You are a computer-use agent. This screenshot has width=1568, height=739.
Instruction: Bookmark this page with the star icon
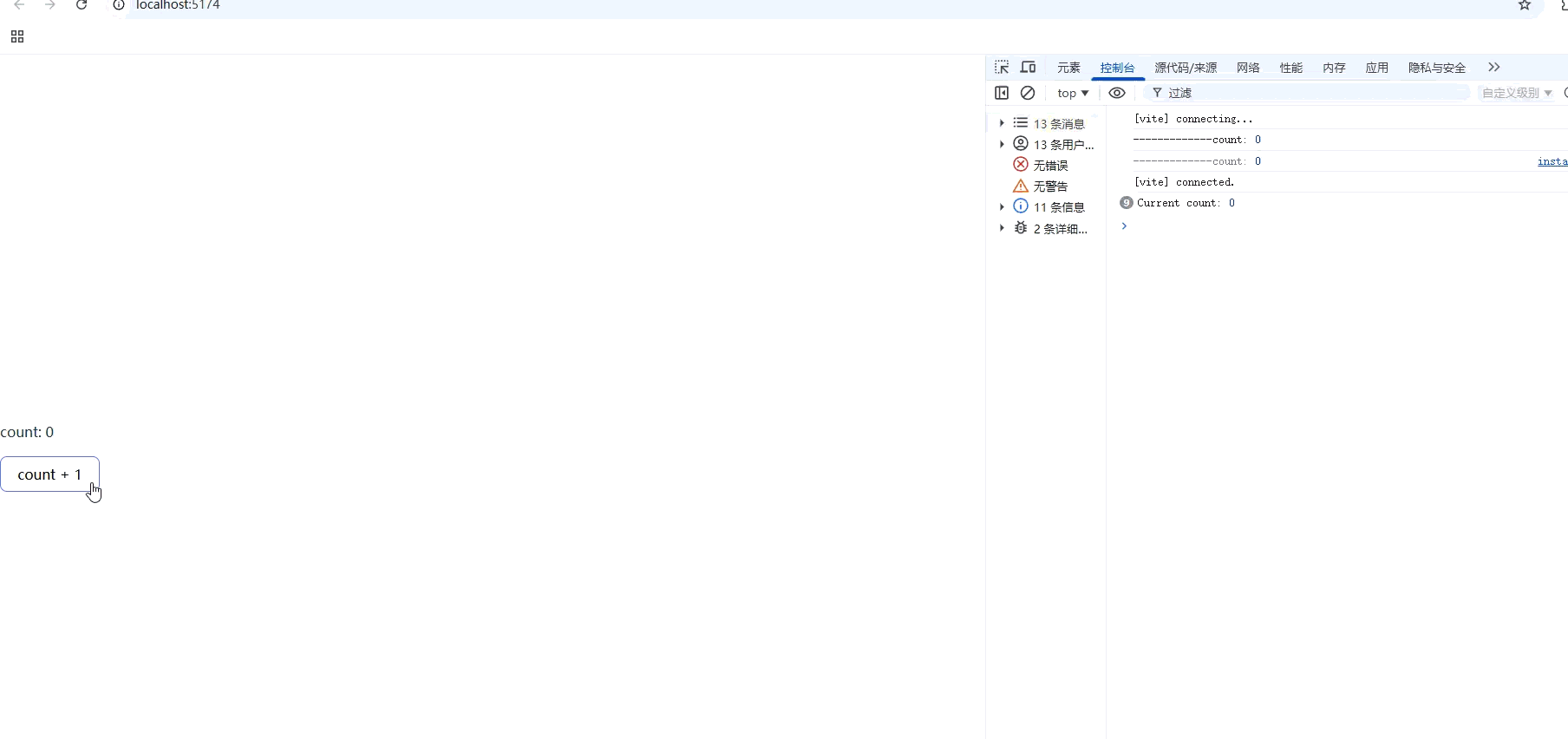[1525, 5]
